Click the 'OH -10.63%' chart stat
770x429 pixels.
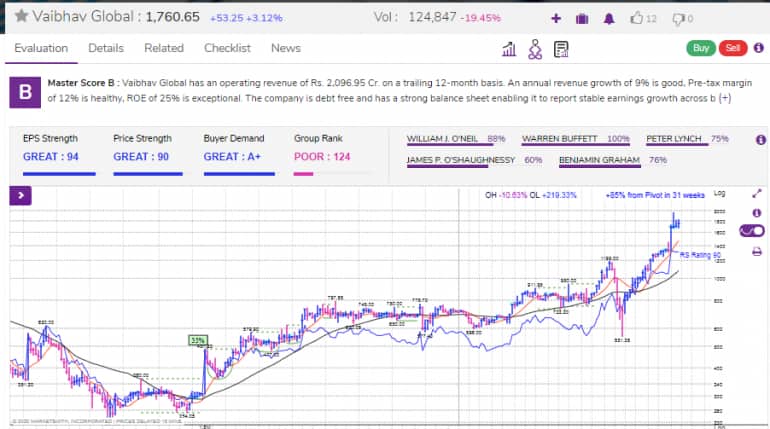click(x=506, y=195)
